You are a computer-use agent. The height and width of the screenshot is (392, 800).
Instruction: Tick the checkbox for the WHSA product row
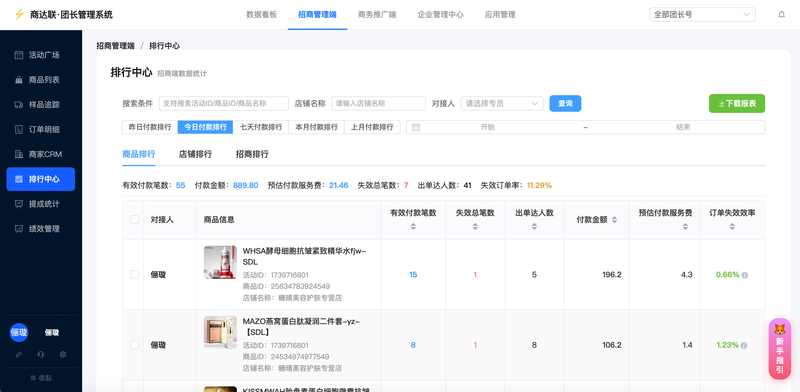pos(135,275)
